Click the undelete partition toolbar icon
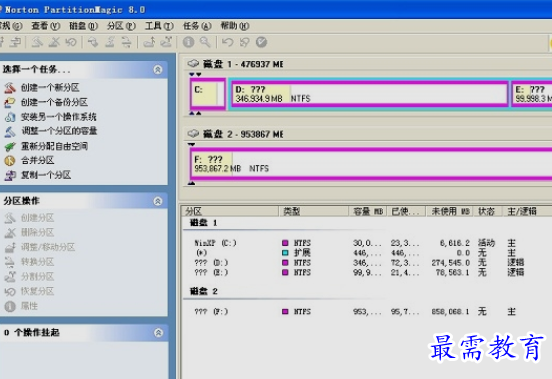The image size is (552, 379). click(x=71, y=42)
